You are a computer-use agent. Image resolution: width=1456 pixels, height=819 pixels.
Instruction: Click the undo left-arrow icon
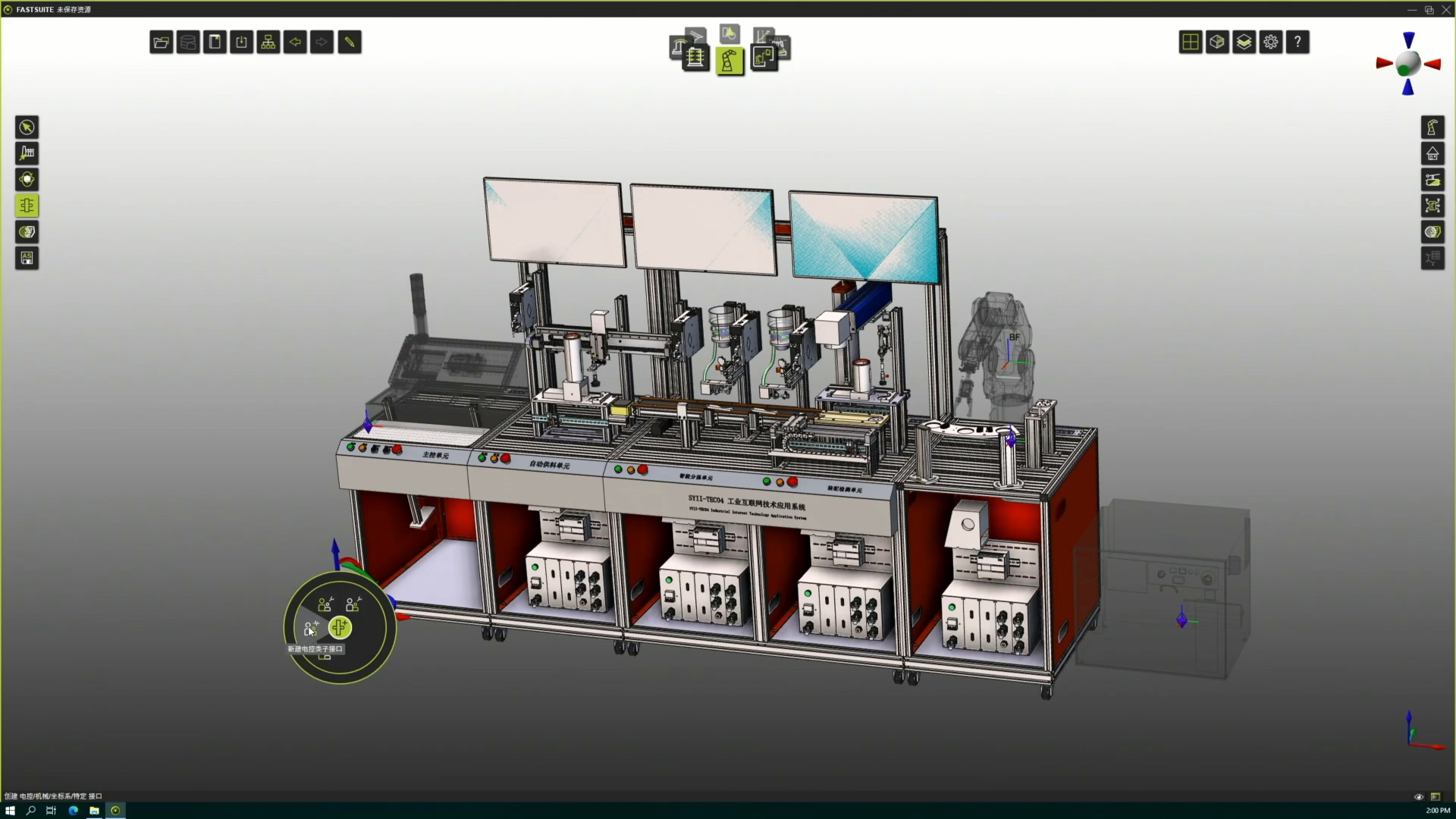click(295, 42)
